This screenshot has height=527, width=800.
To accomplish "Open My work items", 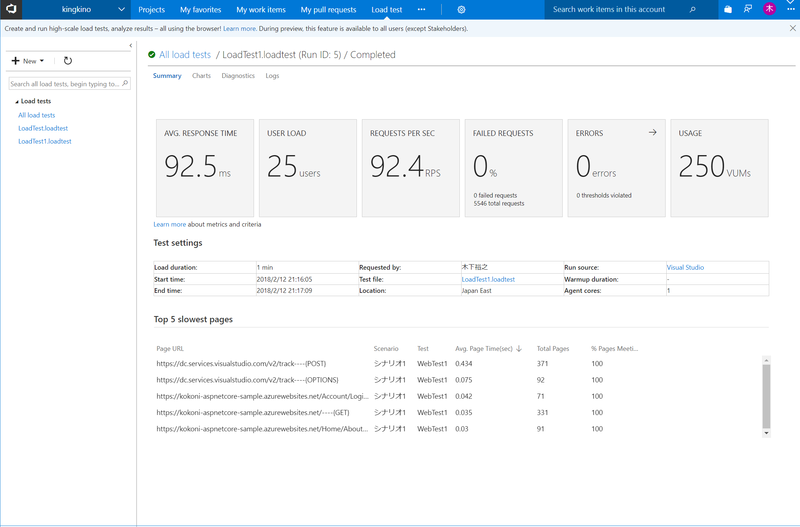I will (261, 10).
